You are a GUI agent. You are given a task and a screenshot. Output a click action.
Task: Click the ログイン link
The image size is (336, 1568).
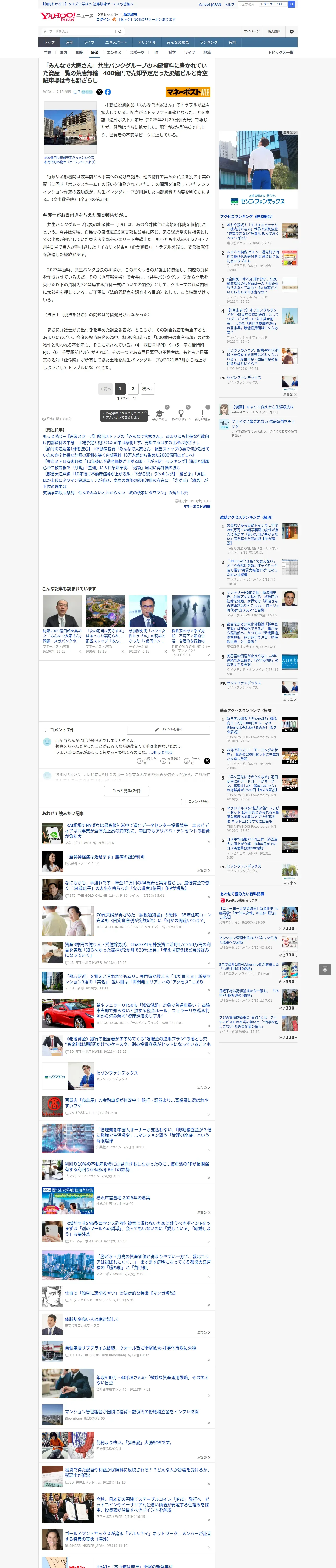(x=103, y=20)
